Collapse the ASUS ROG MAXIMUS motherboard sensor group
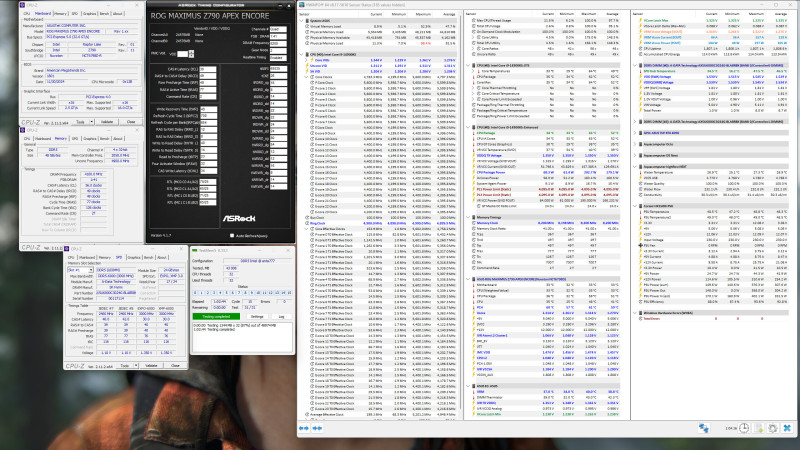The width and height of the screenshot is (800, 450). (x=468, y=279)
